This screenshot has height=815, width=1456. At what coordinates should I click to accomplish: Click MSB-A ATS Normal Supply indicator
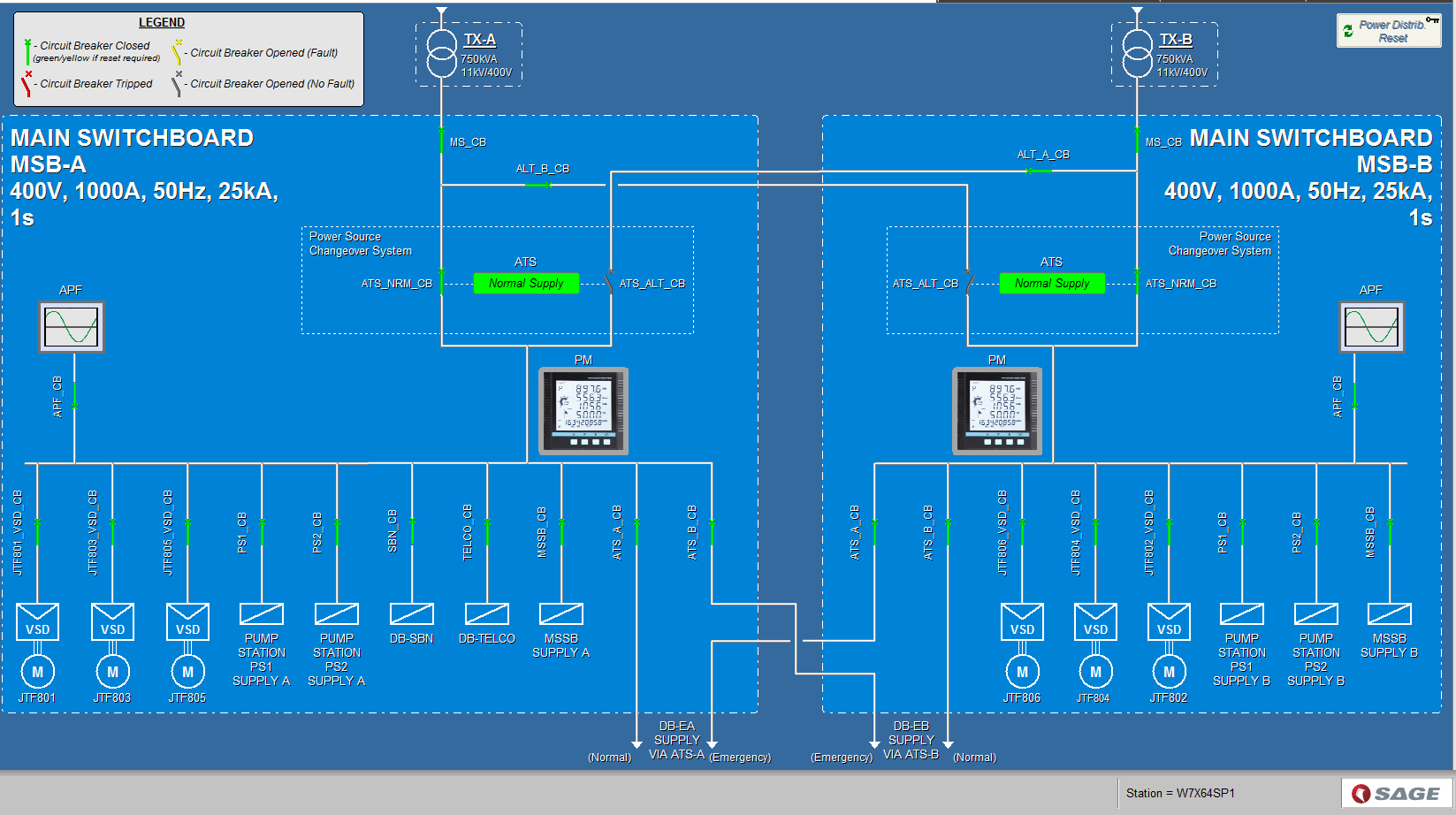point(526,283)
